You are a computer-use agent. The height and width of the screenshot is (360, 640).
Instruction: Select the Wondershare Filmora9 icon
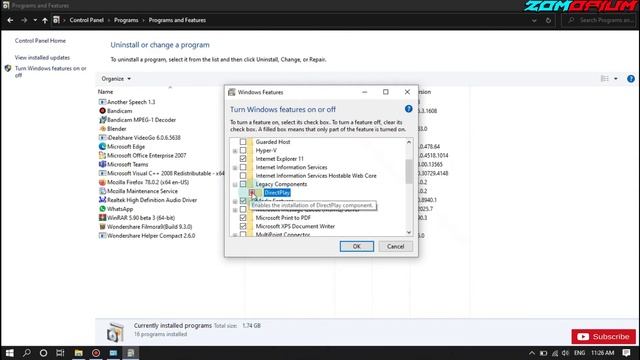coord(102,227)
